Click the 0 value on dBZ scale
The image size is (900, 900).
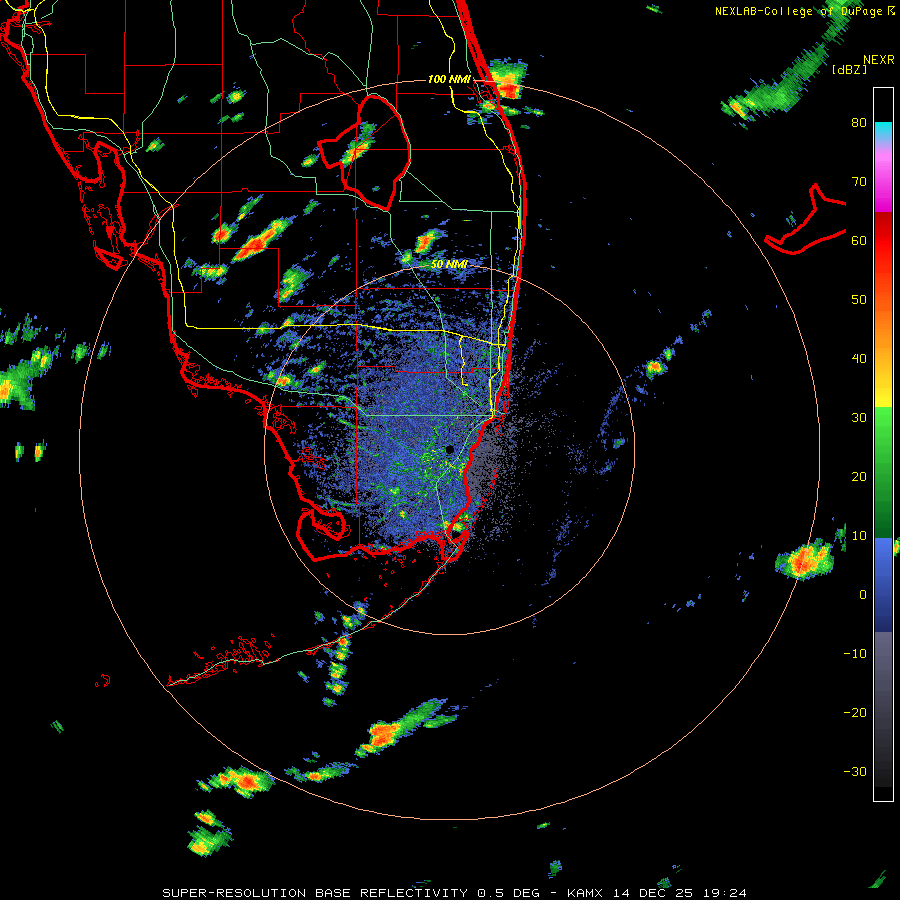pyautogui.click(x=863, y=595)
